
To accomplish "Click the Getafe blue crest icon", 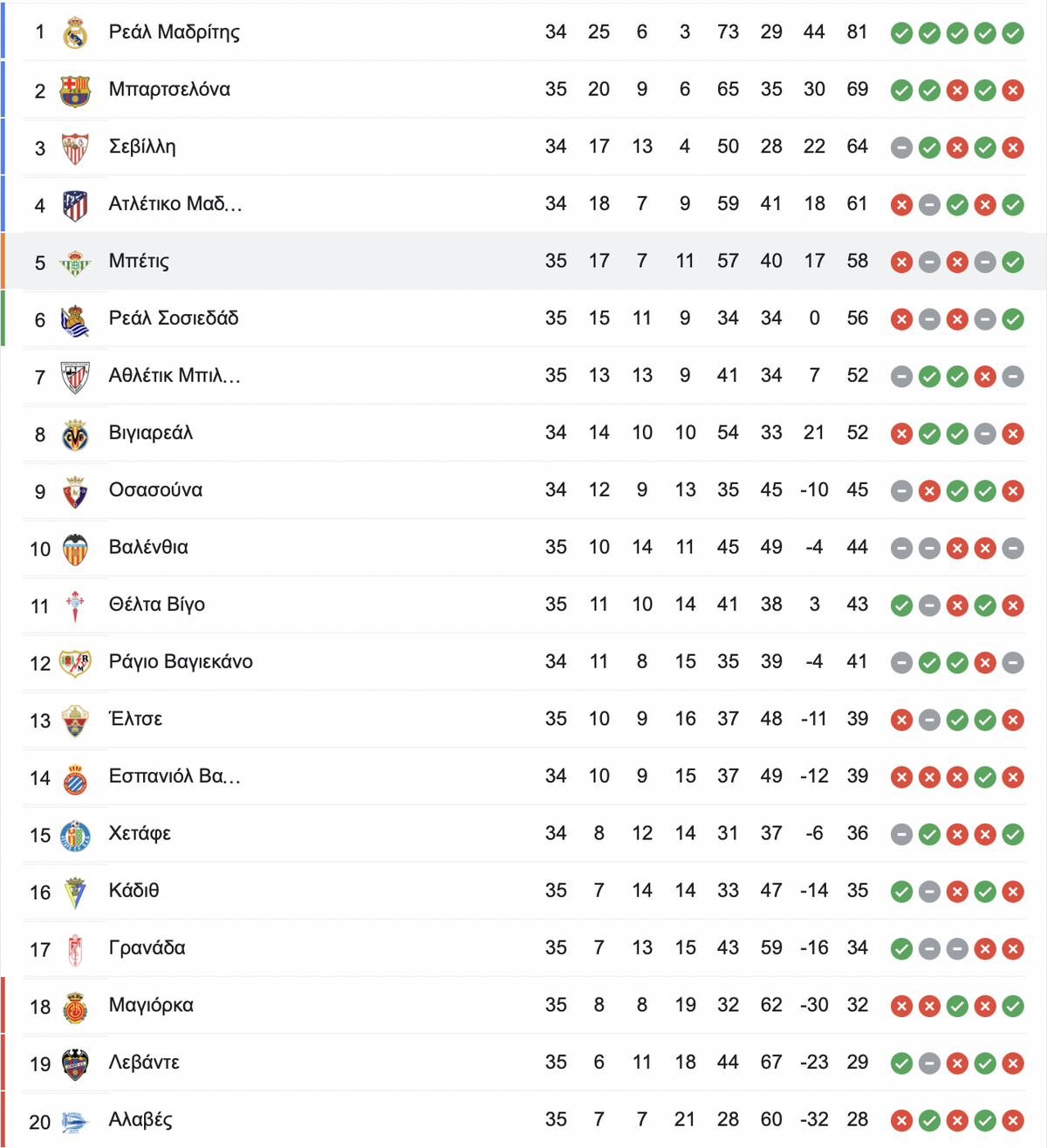I will (x=75, y=835).
